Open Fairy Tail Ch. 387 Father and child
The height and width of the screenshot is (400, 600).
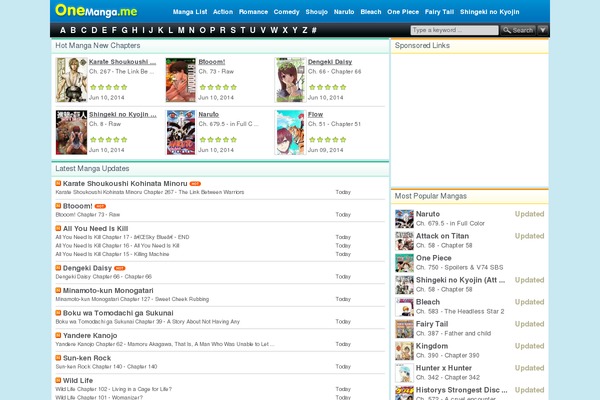point(453,333)
